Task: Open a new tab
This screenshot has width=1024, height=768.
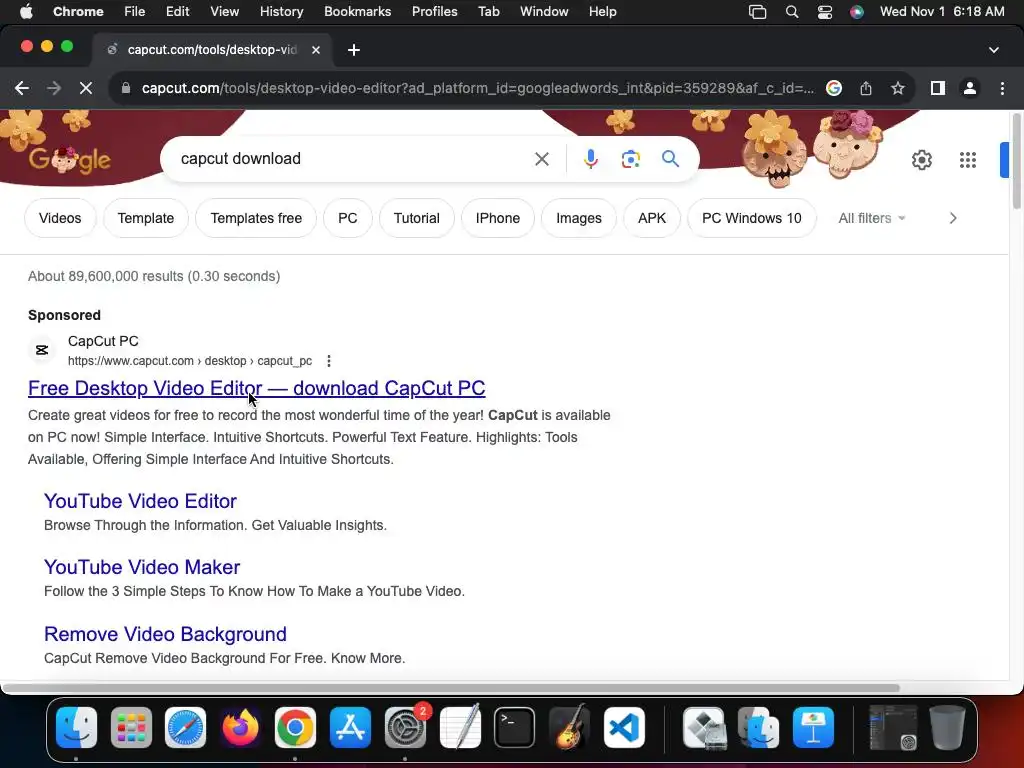Action: 354,50
